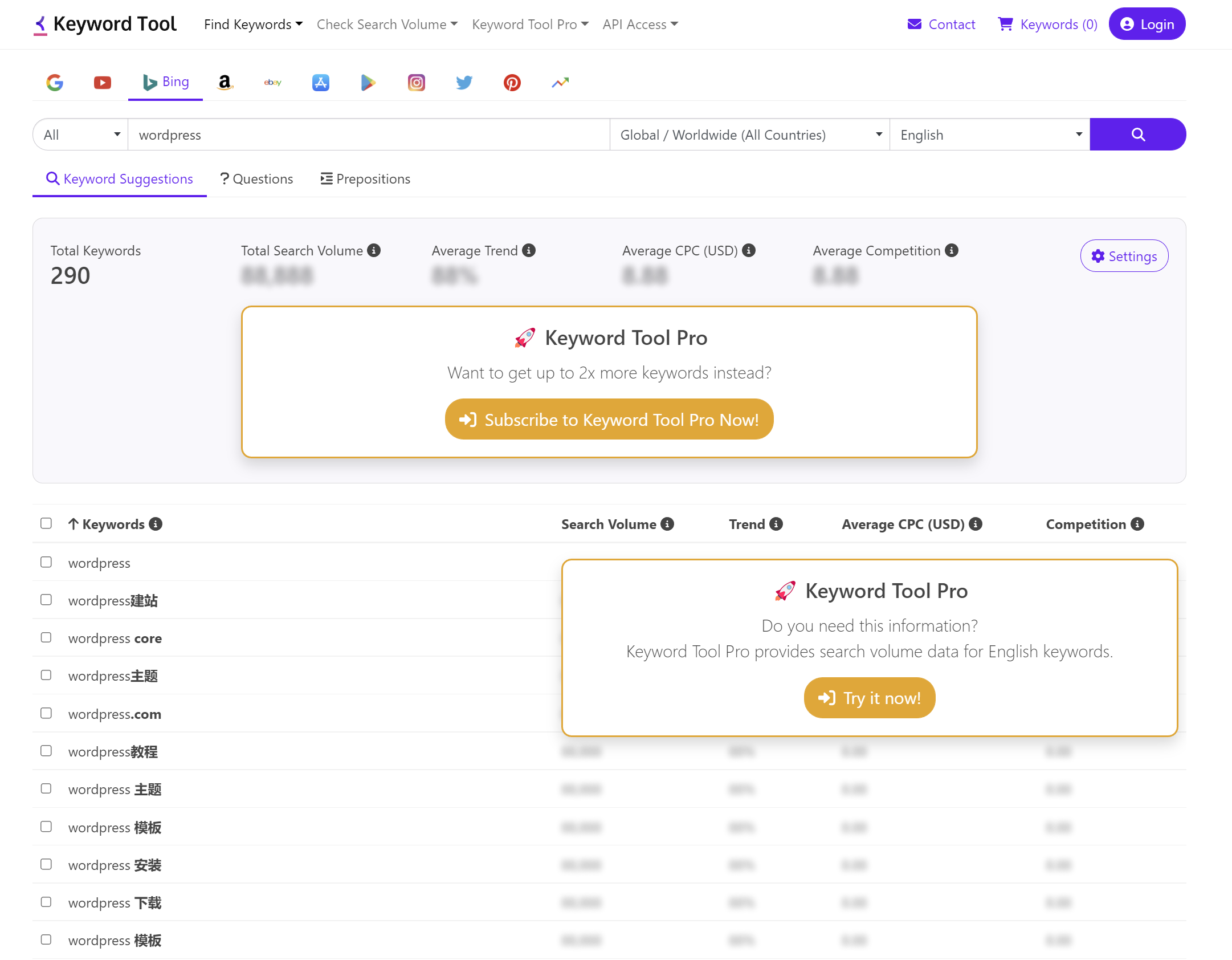
Task: Click the Try it now button
Action: 870,698
